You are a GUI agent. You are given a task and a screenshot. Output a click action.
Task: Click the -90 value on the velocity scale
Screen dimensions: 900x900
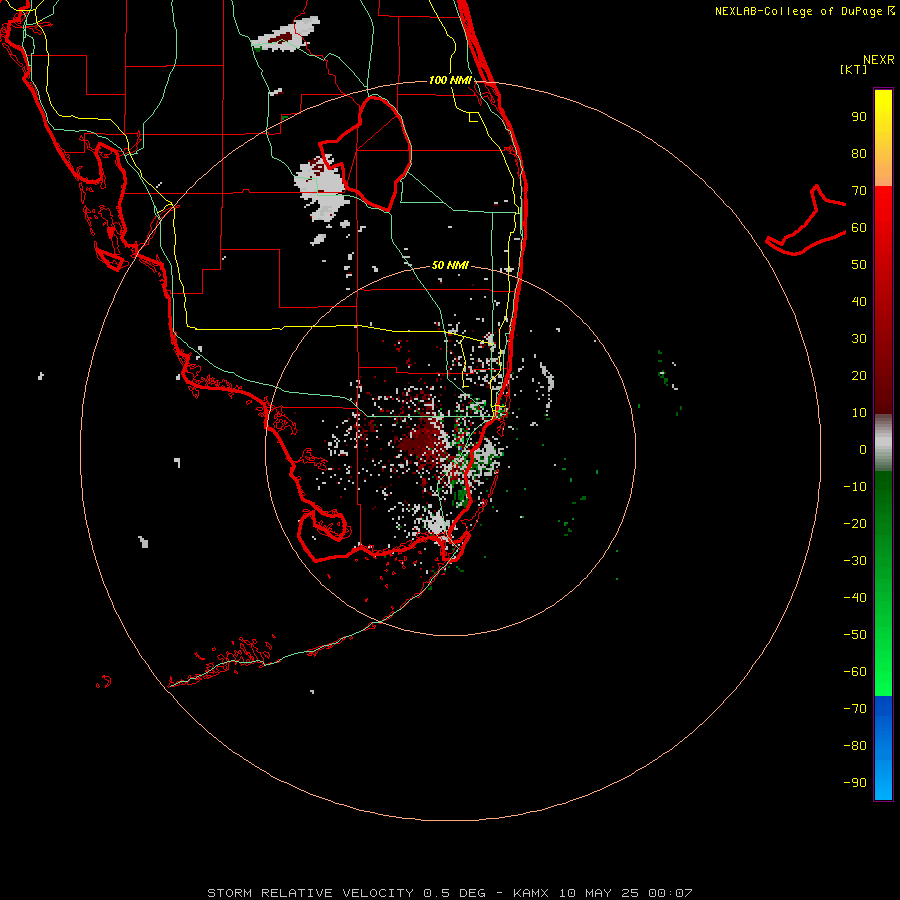(855, 783)
